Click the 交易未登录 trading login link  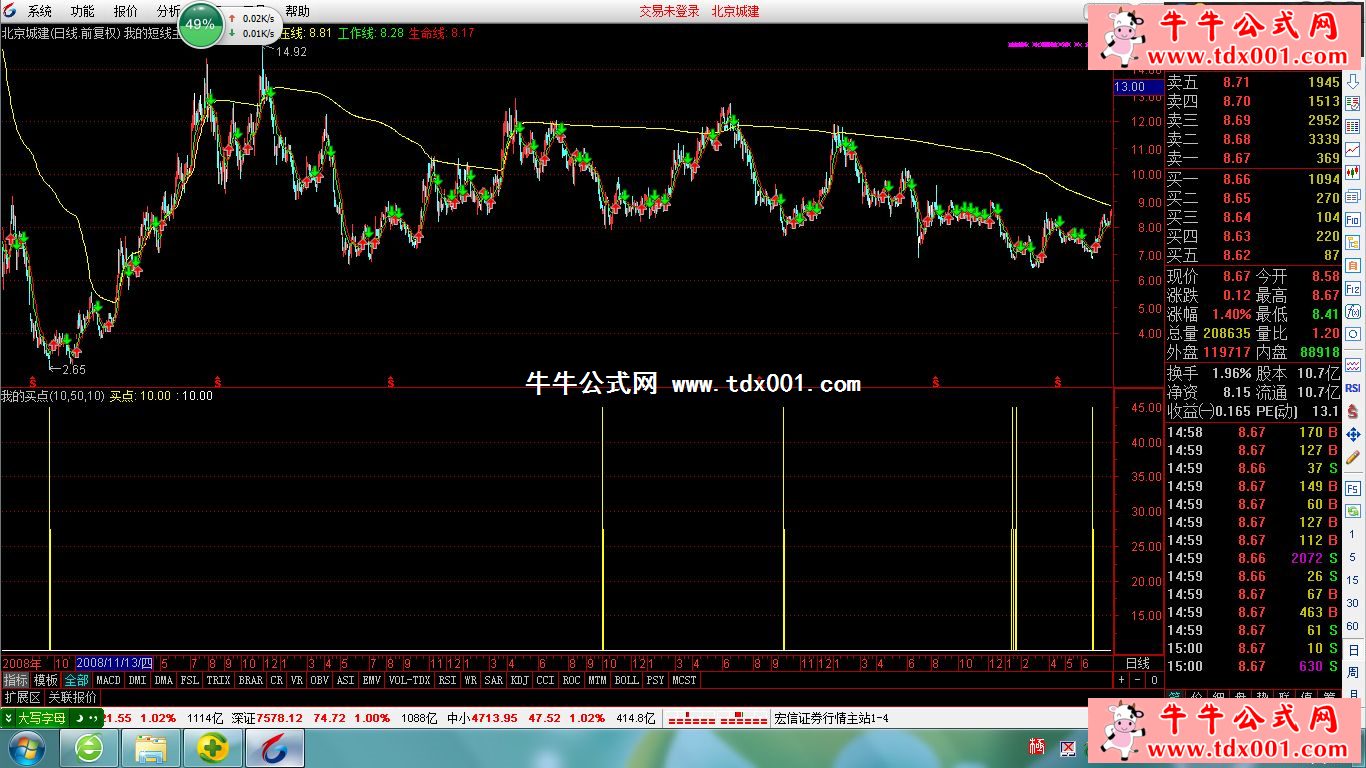(x=669, y=12)
